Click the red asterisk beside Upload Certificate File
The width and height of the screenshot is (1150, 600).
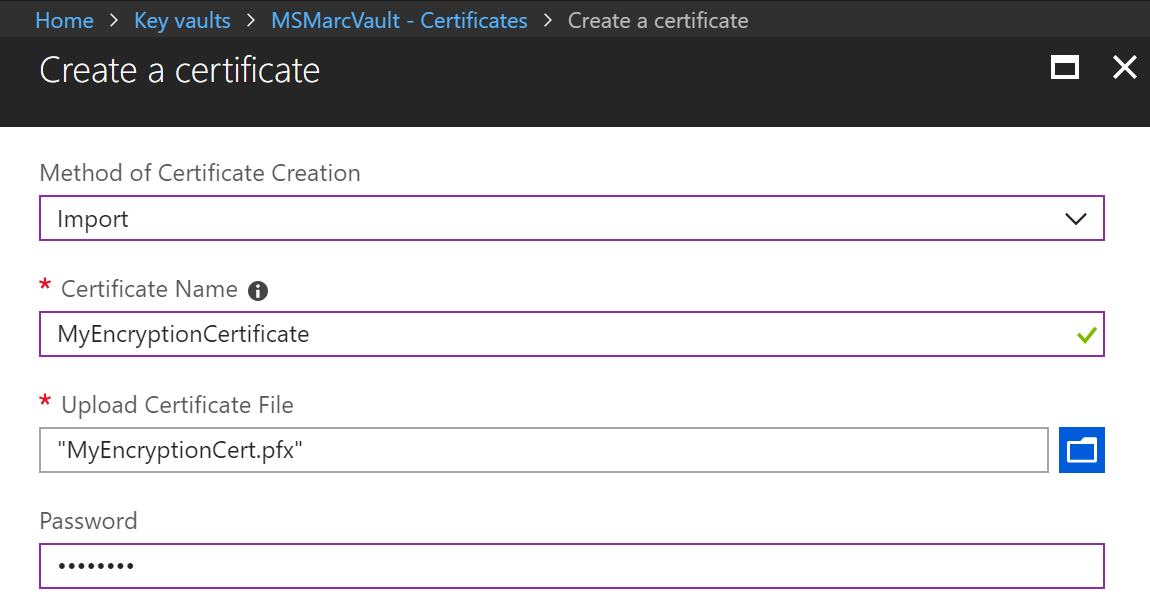44,404
